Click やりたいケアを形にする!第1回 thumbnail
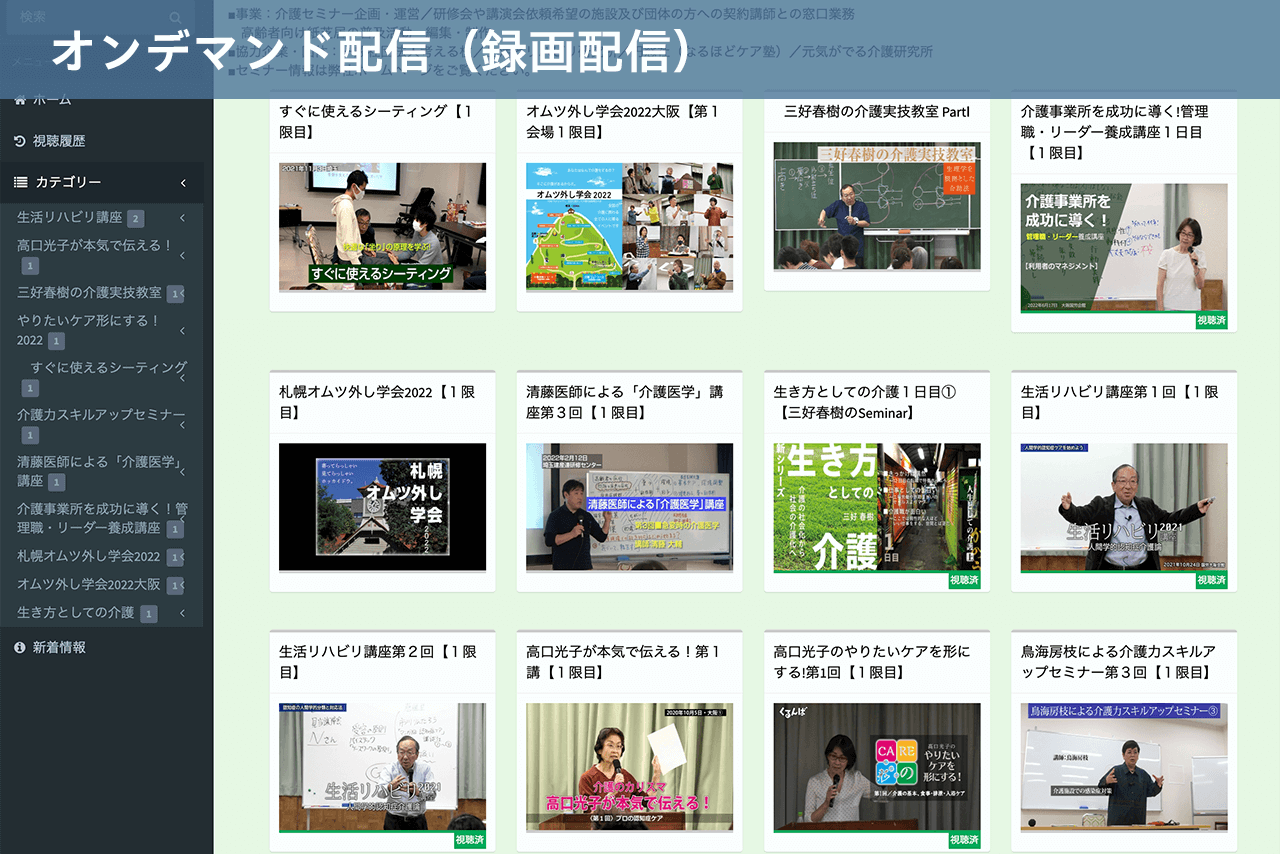 [x=877, y=767]
